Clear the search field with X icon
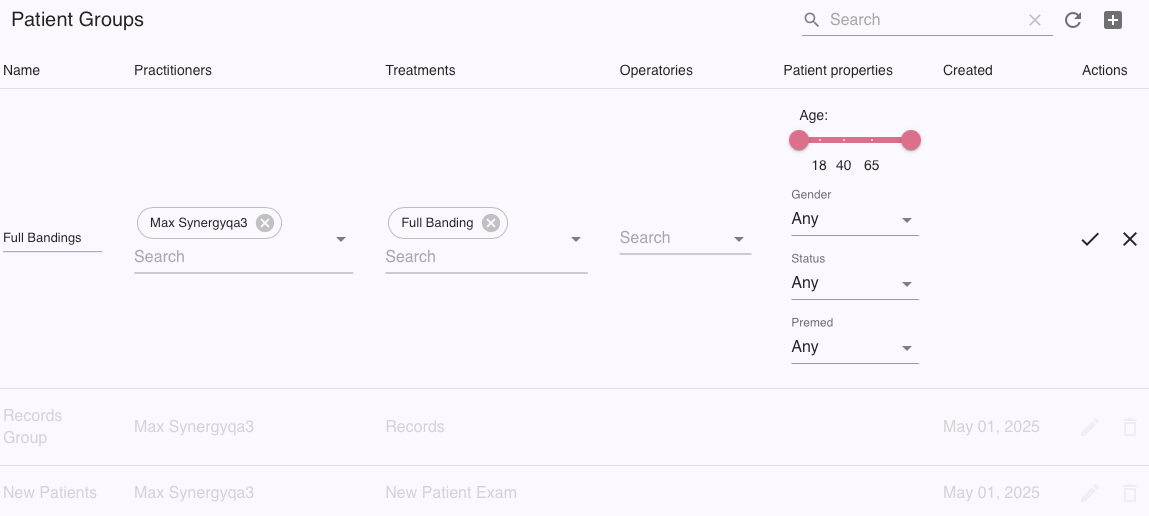Image resolution: width=1149 pixels, height=516 pixels. point(1035,20)
